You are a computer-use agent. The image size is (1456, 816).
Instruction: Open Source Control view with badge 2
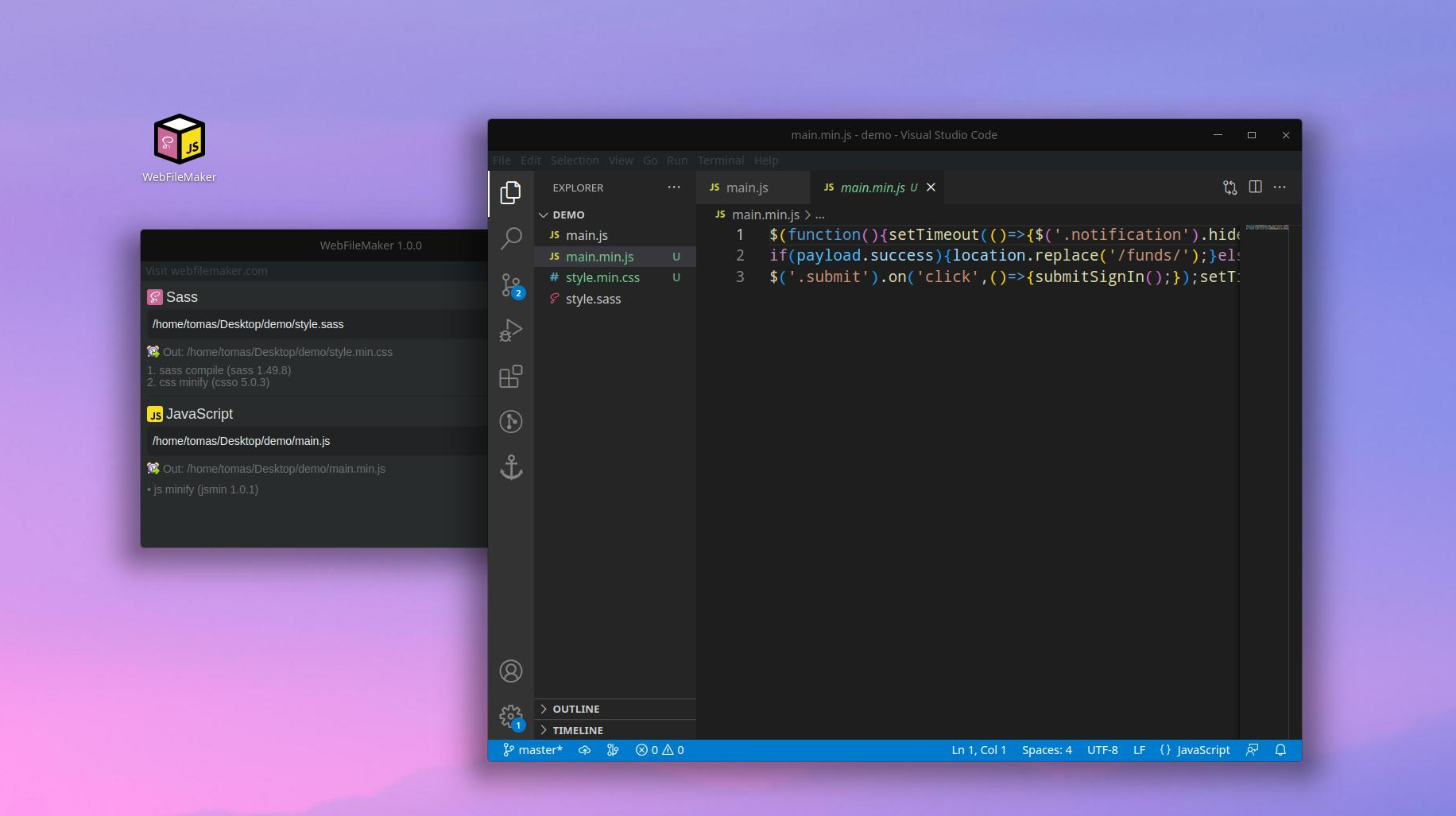click(x=511, y=285)
